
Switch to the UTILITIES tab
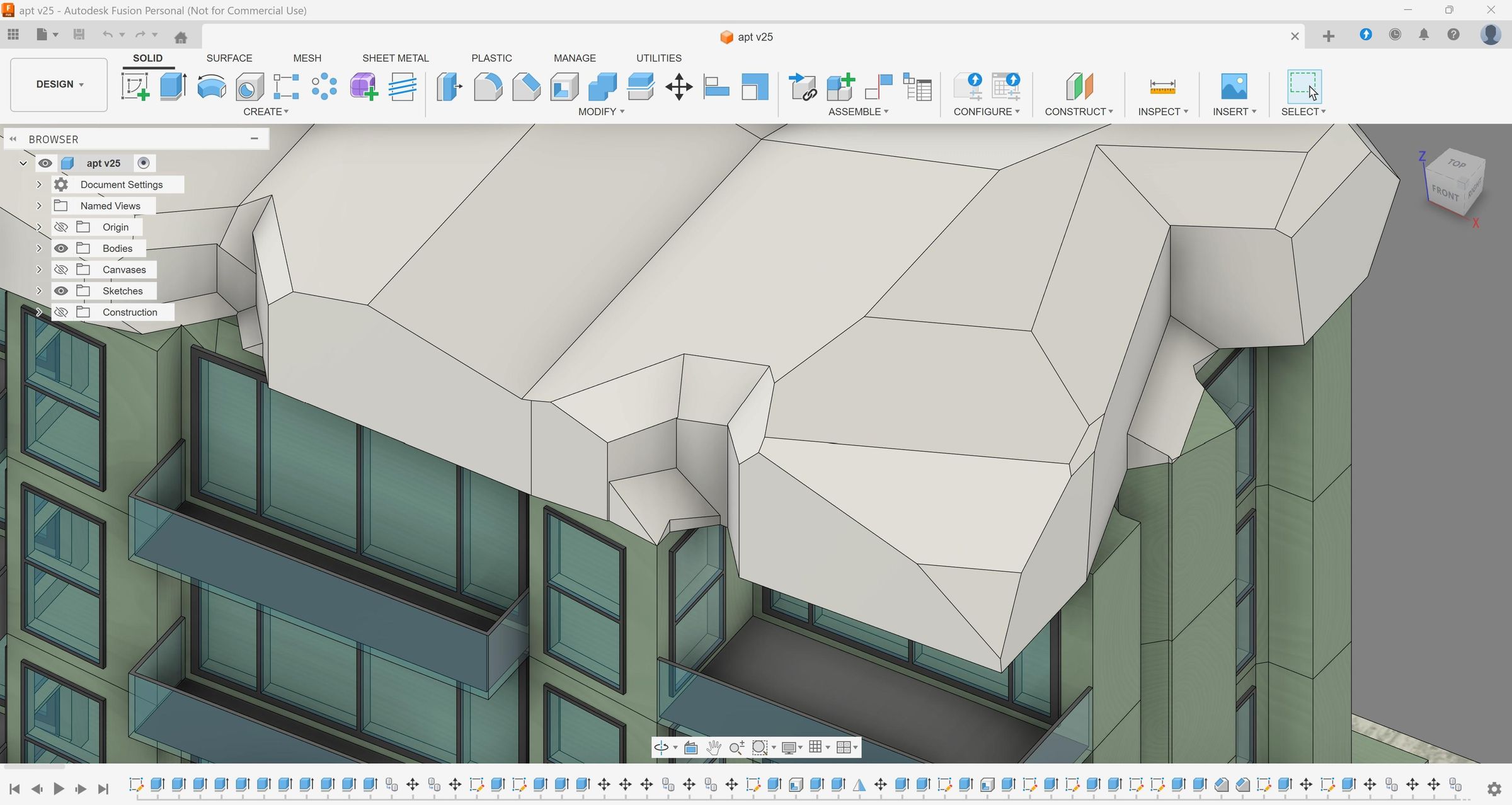tap(659, 58)
